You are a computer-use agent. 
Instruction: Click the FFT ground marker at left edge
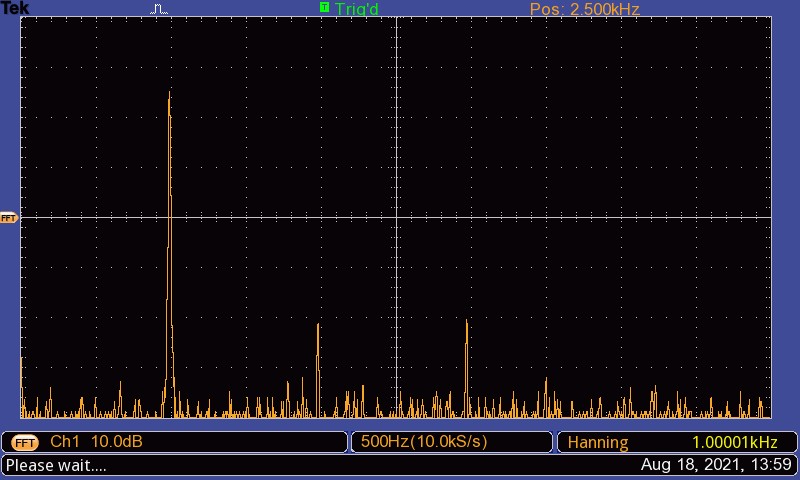tap(9, 218)
